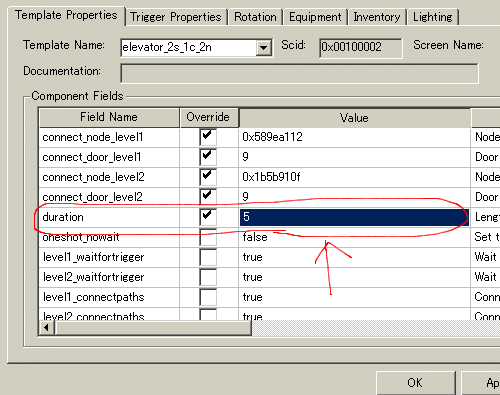Switch to the Trigger Properties tab
Viewport: 500px width, 395px height.
click(x=176, y=17)
